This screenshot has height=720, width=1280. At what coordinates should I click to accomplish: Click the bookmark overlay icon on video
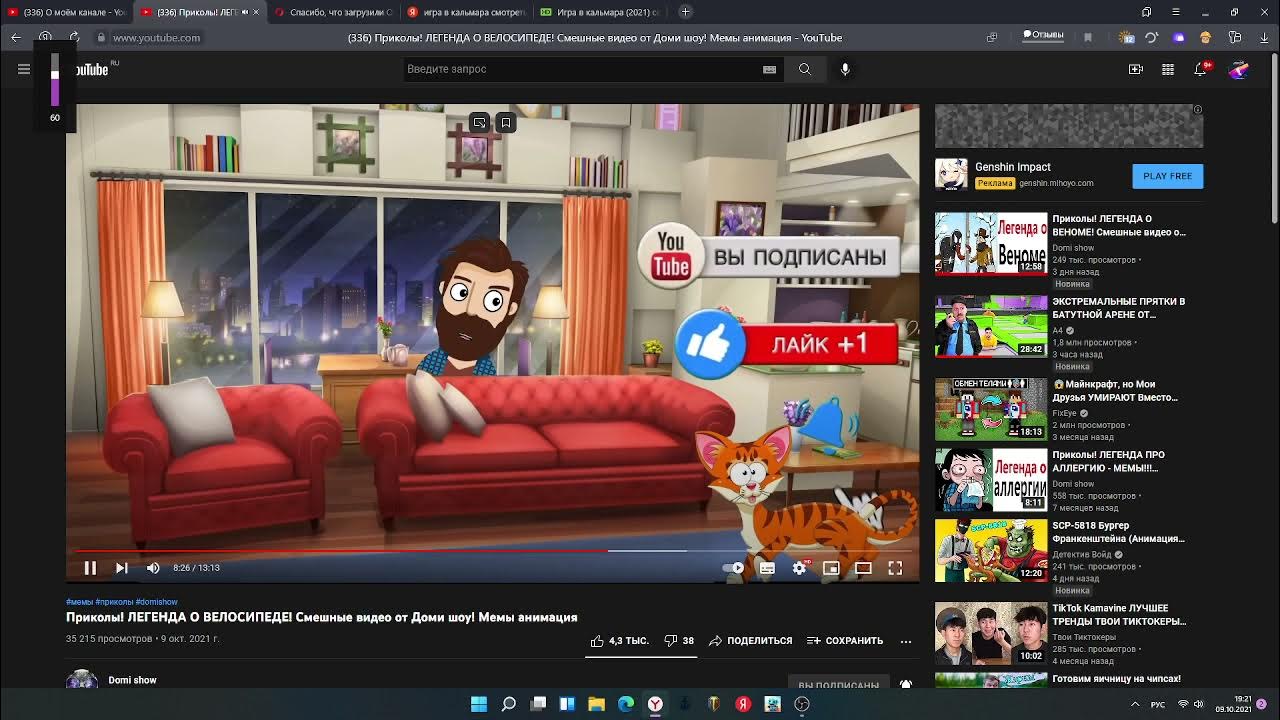click(x=506, y=123)
